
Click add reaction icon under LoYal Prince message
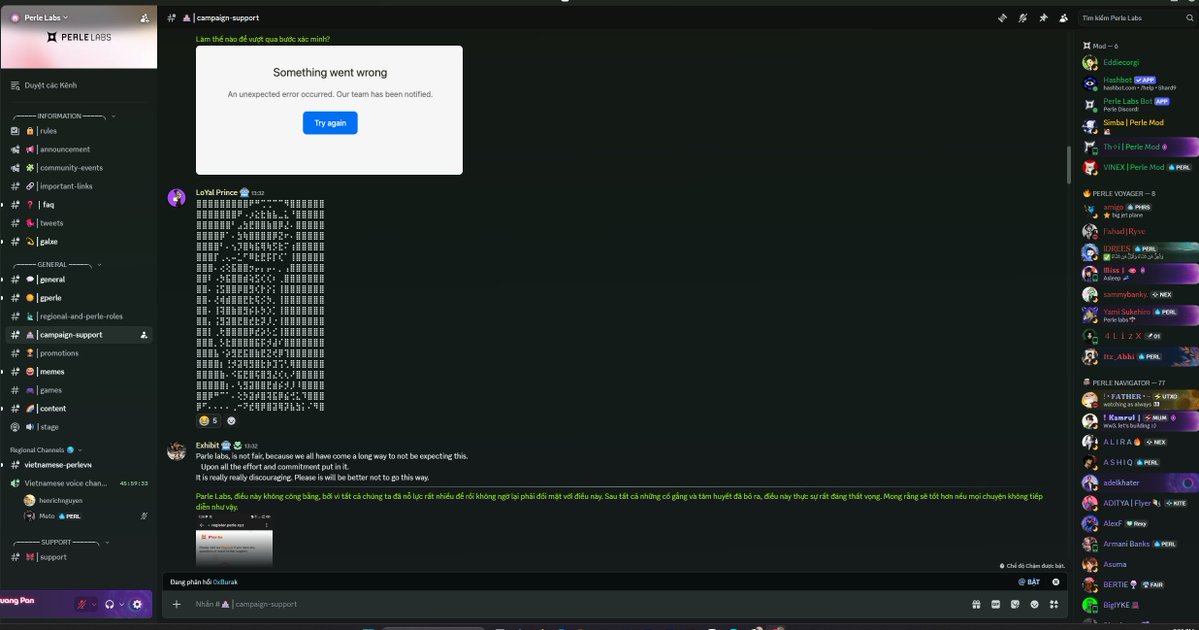pyautogui.click(x=231, y=421)
